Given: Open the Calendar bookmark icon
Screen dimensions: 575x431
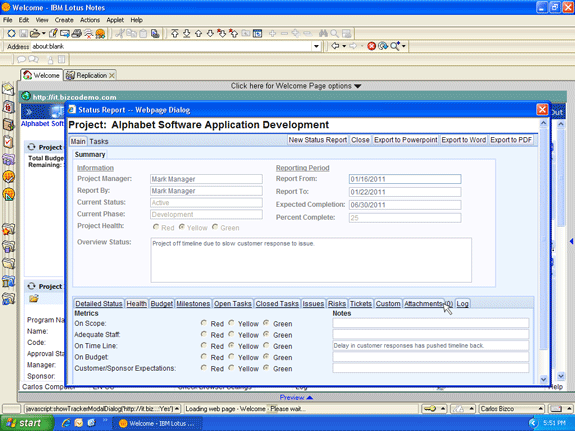Looking at the screenshot, I should click(x=8, y=107).
